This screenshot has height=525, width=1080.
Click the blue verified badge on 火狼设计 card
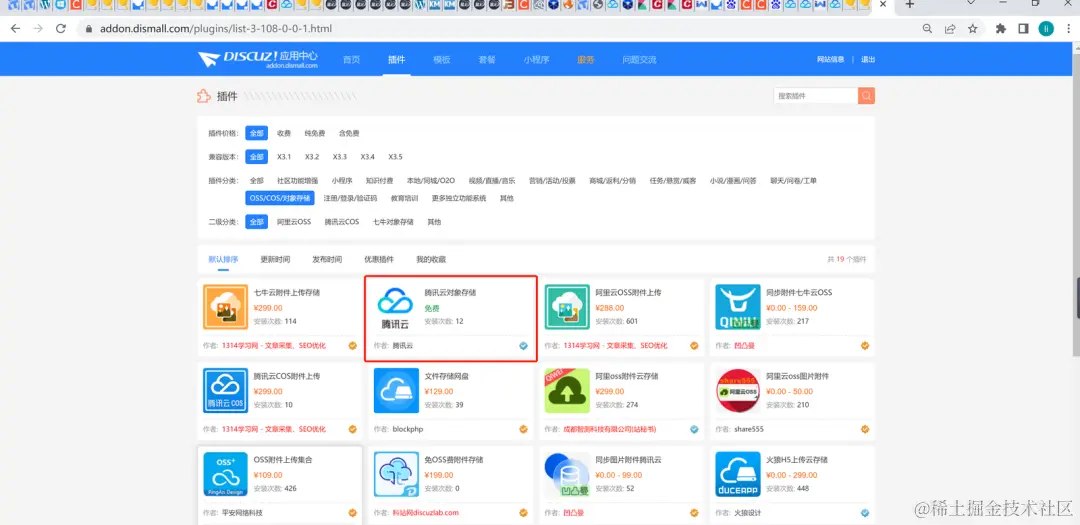point(865,513)
